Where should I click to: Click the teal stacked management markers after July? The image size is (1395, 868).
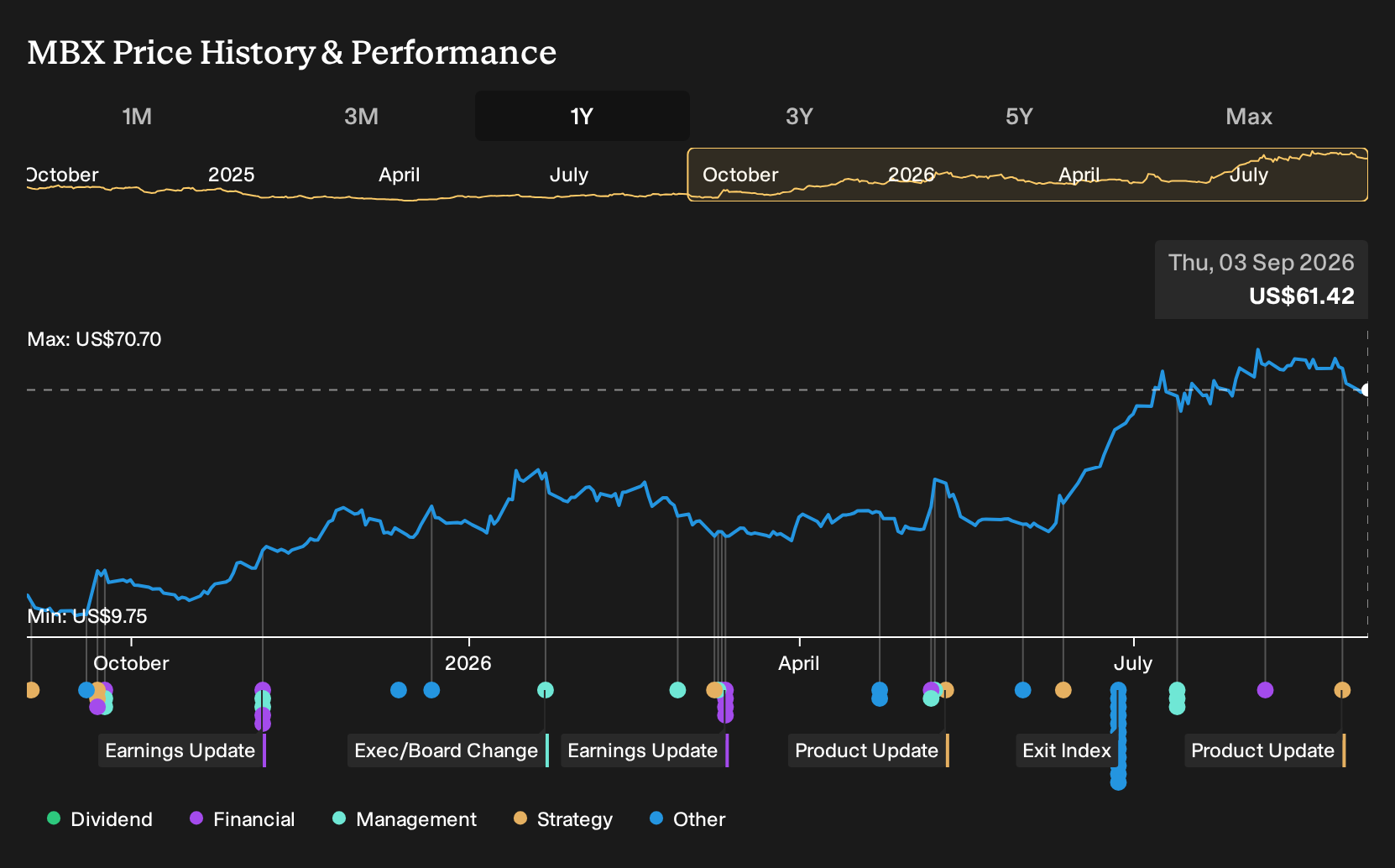[x=1177, y=698]
